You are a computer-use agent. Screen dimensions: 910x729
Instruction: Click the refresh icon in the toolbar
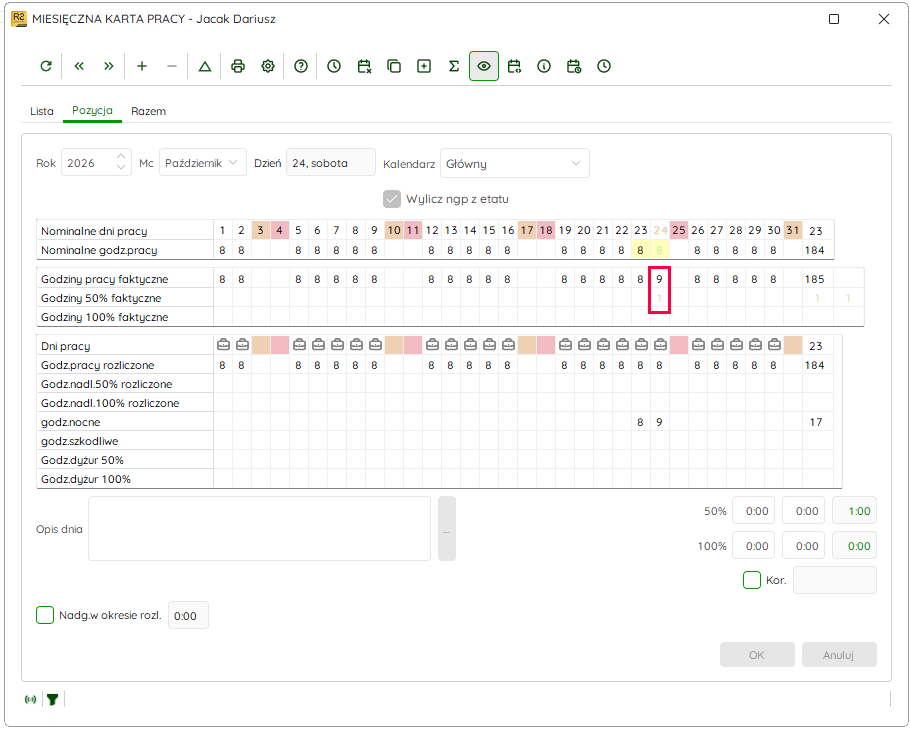46,66
